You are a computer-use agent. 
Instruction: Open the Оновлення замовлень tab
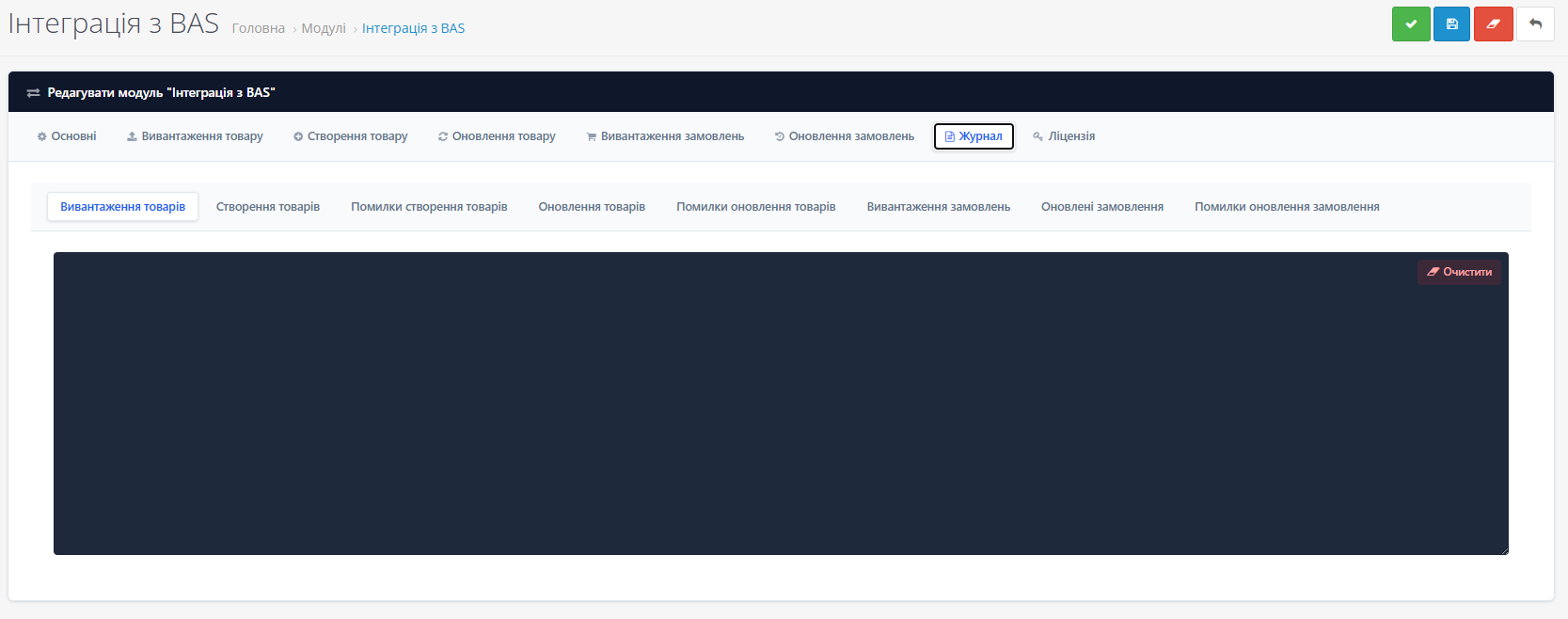point(844,136)
